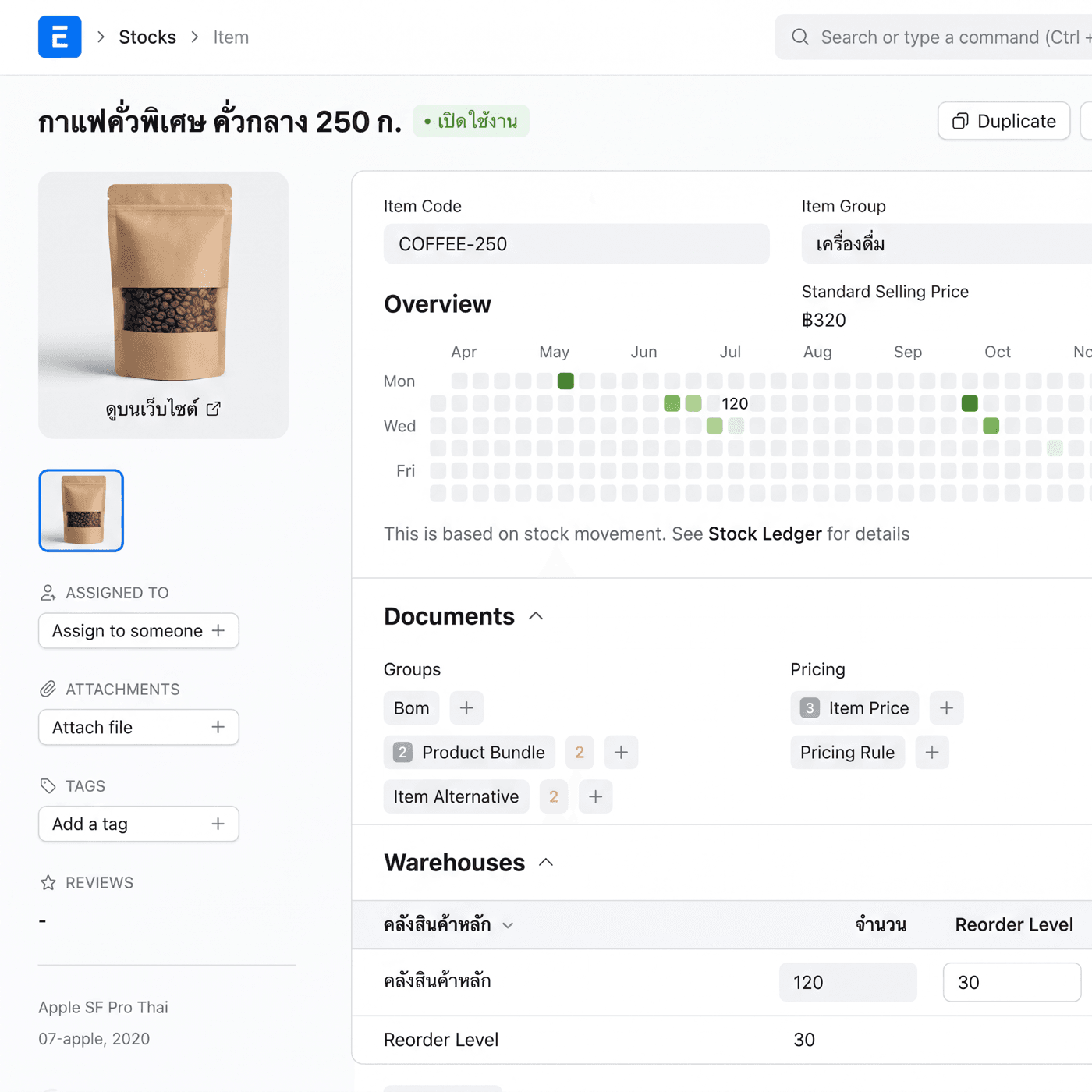Click the dark green May heatmap cell
The height and width of the screenshot is (1092, 1092).
pos(565,381)
